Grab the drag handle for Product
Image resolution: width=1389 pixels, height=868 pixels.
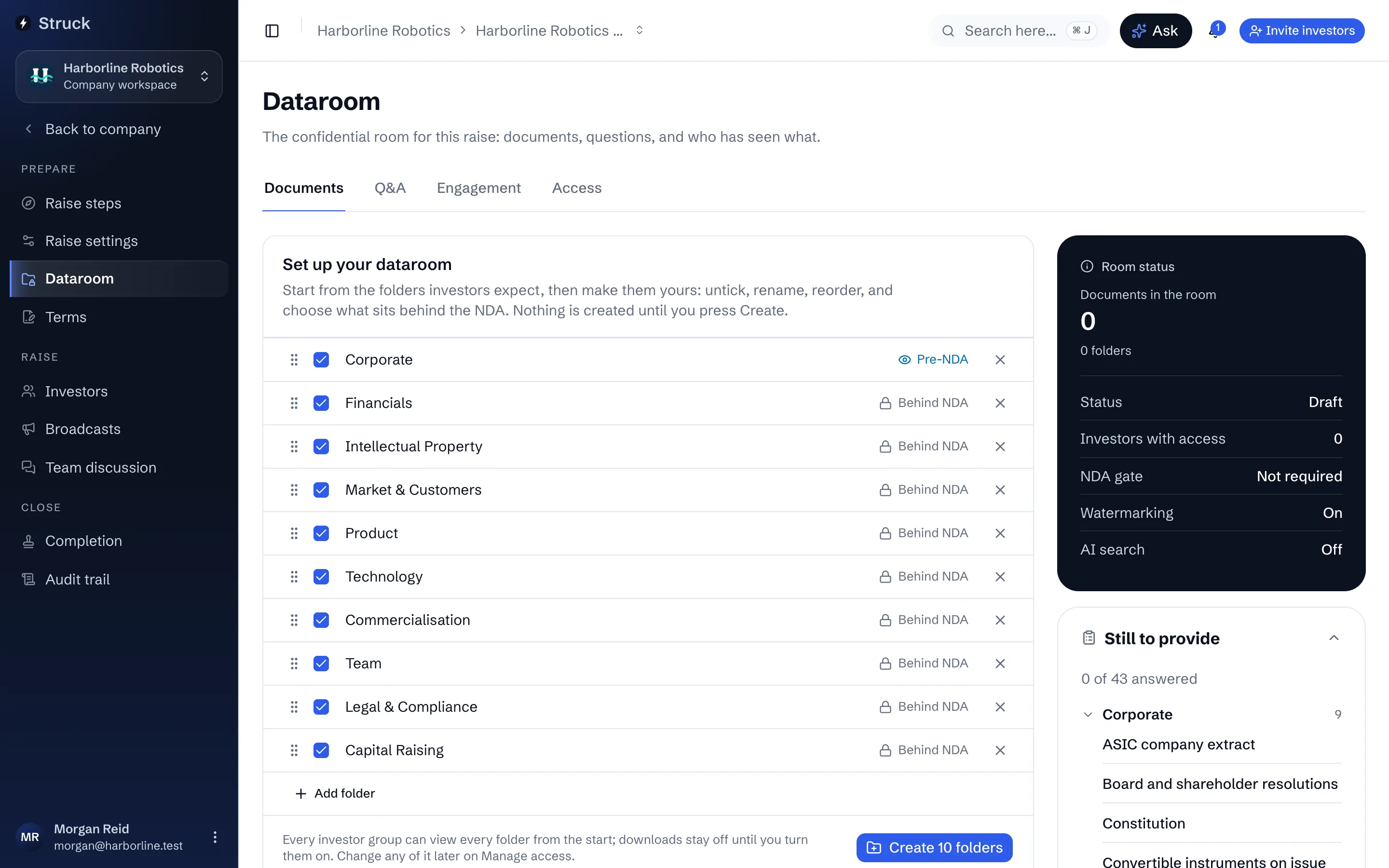tap(294, 533)
